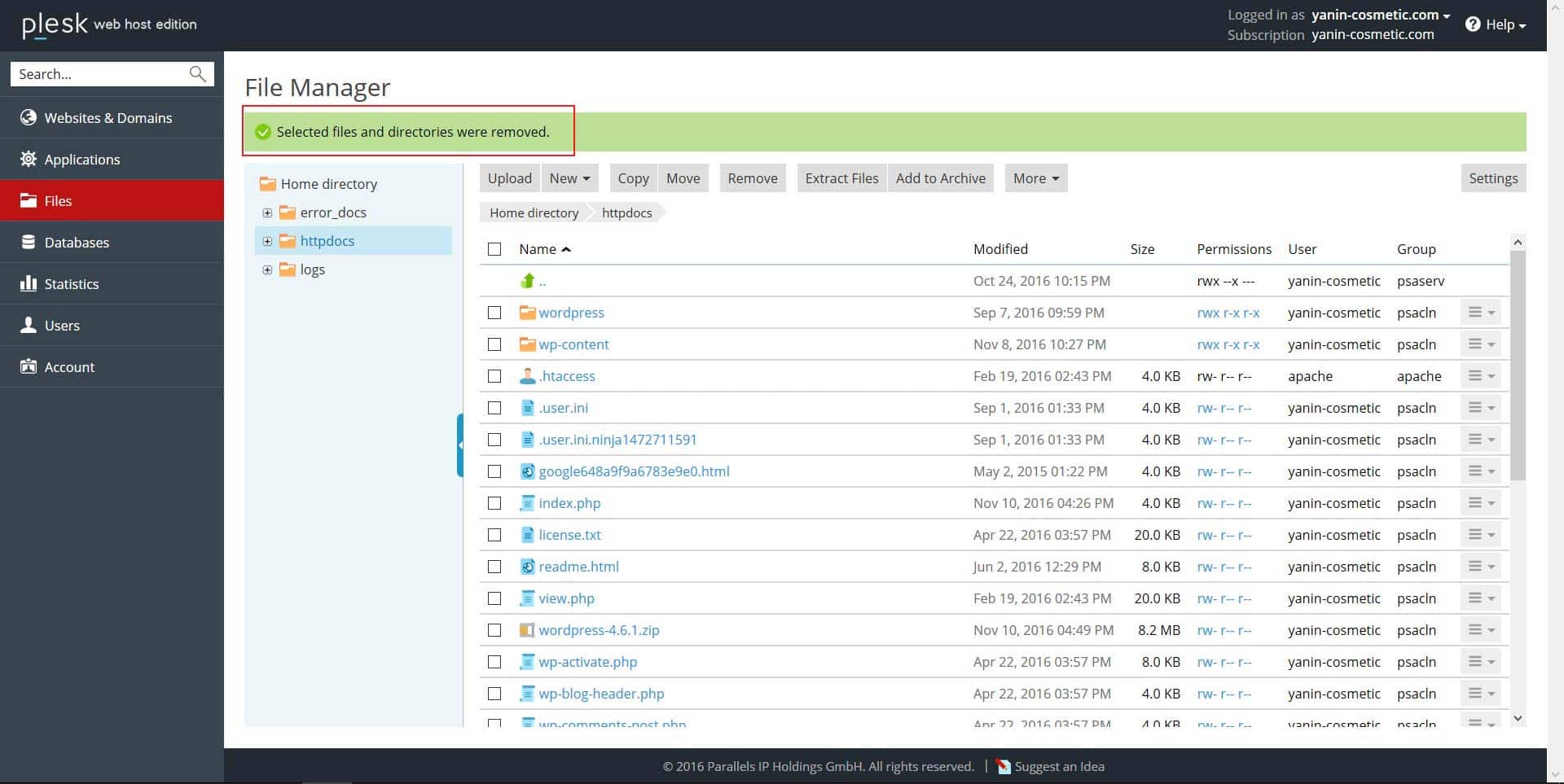1564x784 pixels.
Task: Click the Help question mark icon
Action: coord(1473,24)
